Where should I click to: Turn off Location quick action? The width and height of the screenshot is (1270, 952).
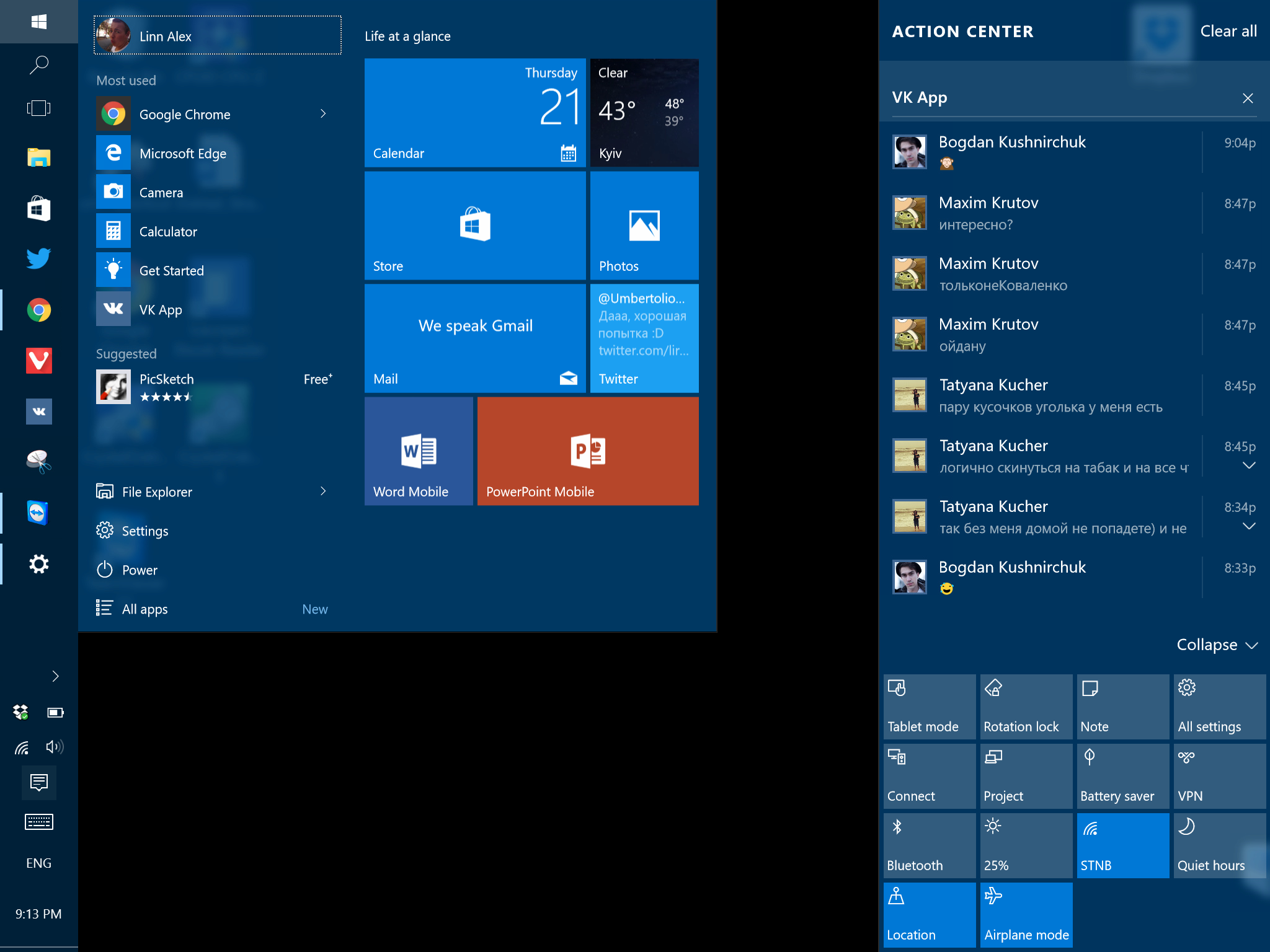[x=929, y=915]
